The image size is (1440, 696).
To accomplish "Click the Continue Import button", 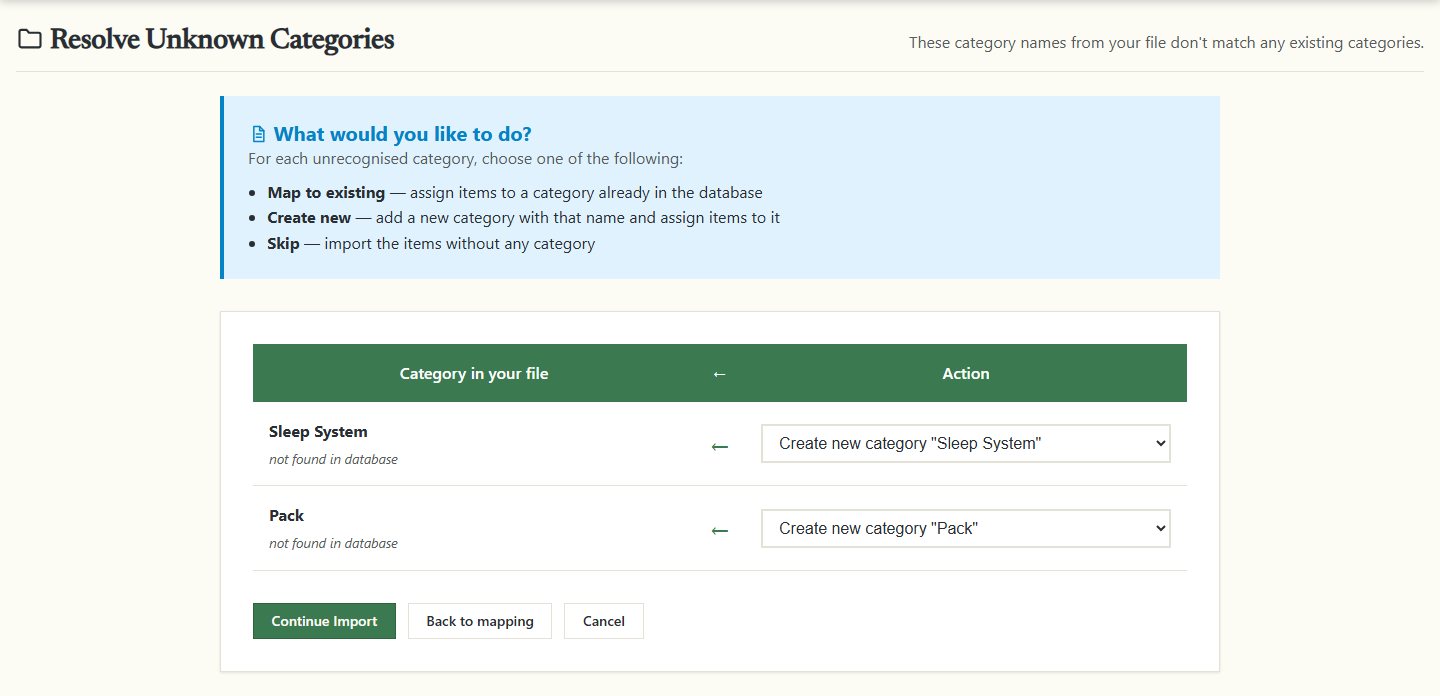I will click(324, 621).
